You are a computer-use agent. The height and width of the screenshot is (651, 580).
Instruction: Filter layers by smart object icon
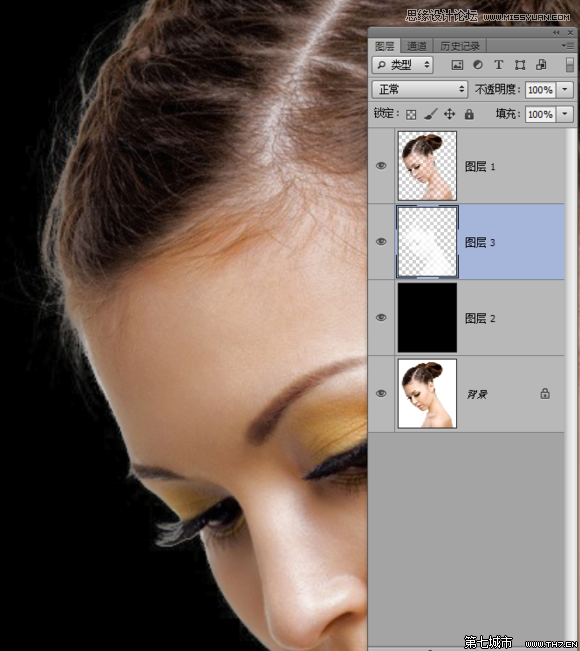pos(541,65)
